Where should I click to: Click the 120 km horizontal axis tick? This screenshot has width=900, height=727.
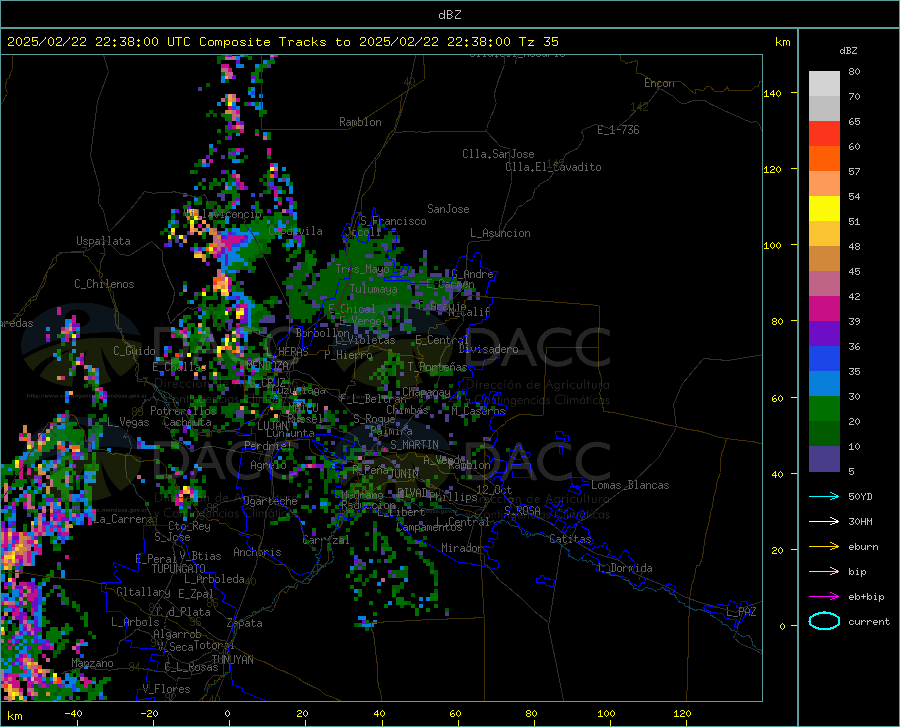[x=682, y=714]
